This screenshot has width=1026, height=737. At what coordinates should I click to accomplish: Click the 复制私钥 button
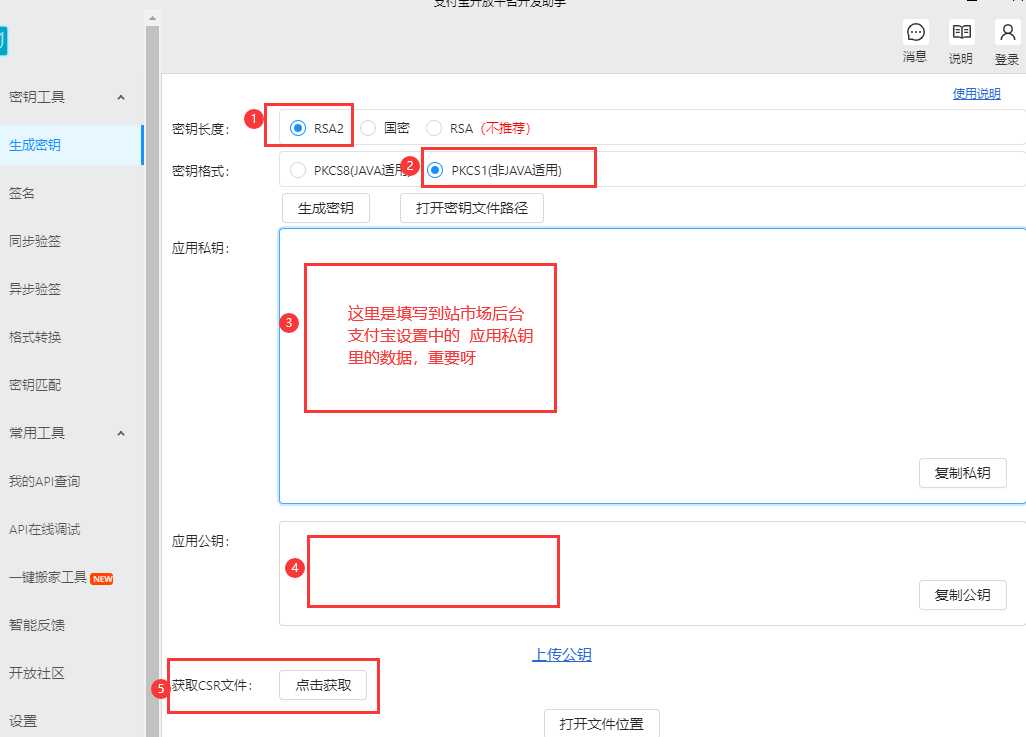pyautogui.click(x=963, y=473)
